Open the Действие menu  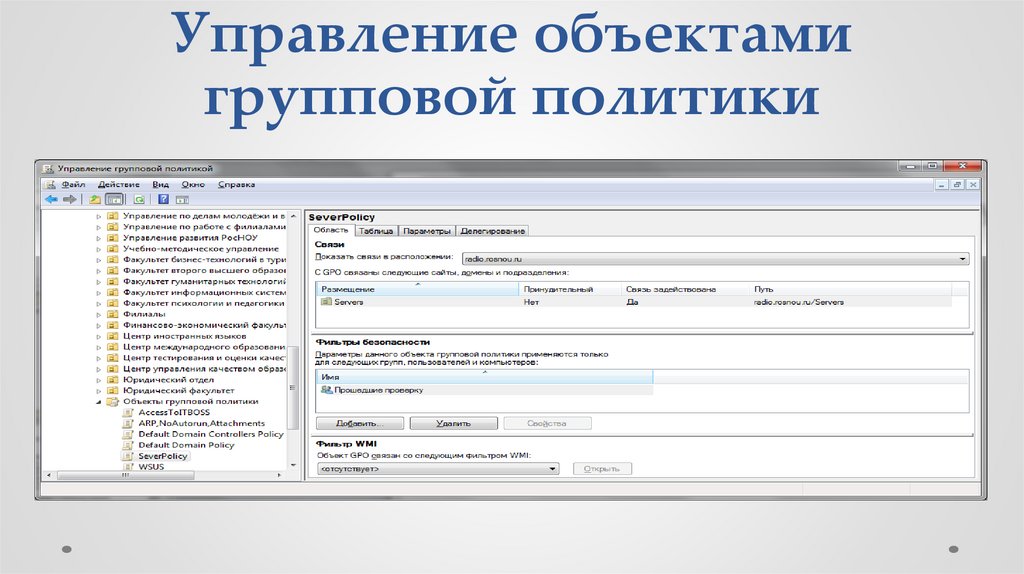click(118, 185)
